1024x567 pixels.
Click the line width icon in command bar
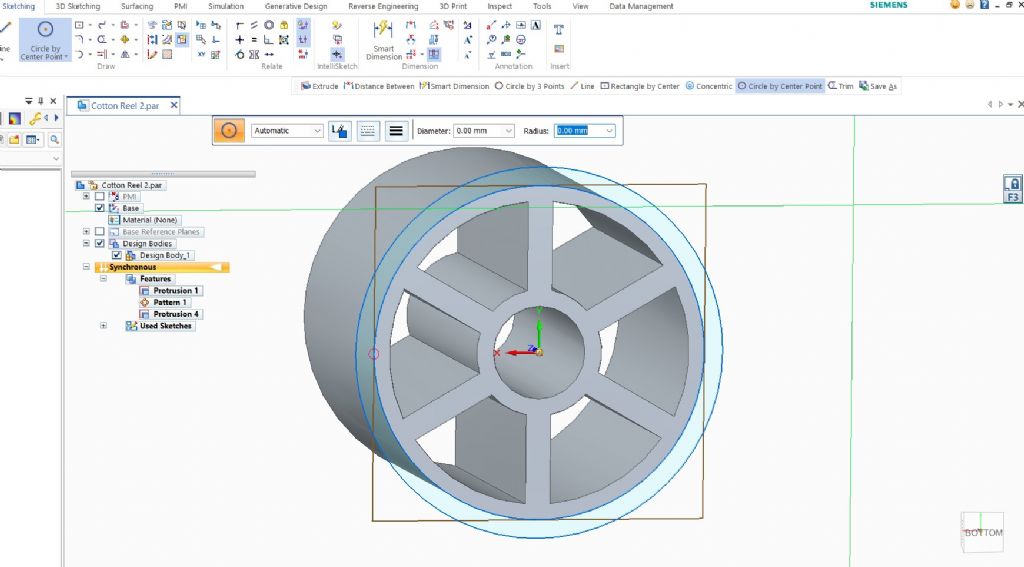point(396,131)
